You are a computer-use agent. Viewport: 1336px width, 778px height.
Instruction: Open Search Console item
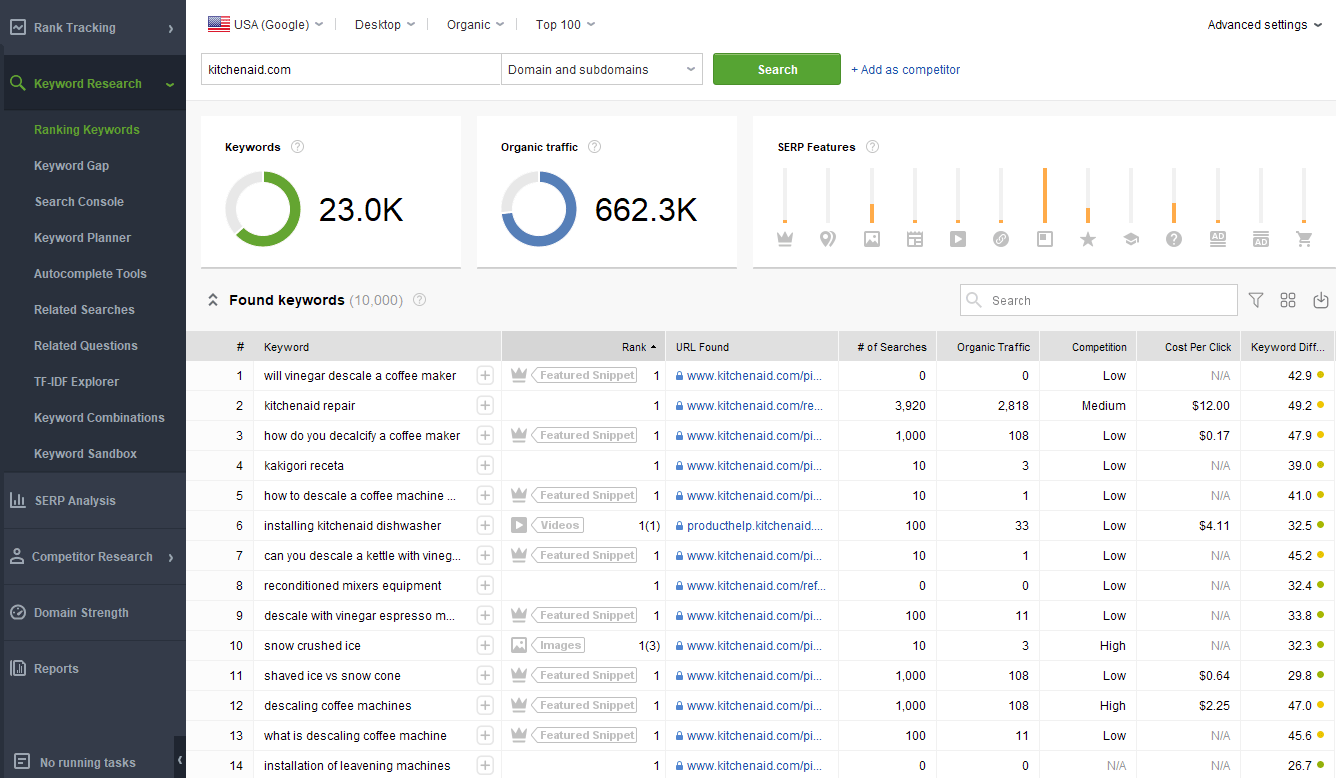(x=79, y=202)
